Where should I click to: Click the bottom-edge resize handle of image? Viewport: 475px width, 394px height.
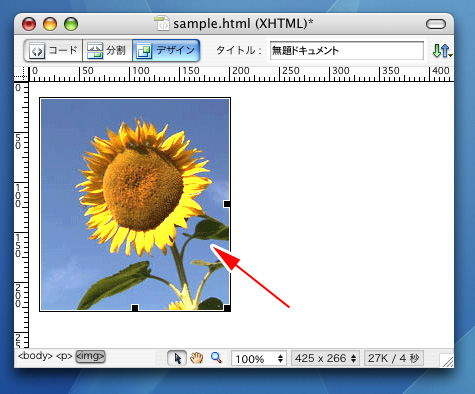click(x=135, y=308)
